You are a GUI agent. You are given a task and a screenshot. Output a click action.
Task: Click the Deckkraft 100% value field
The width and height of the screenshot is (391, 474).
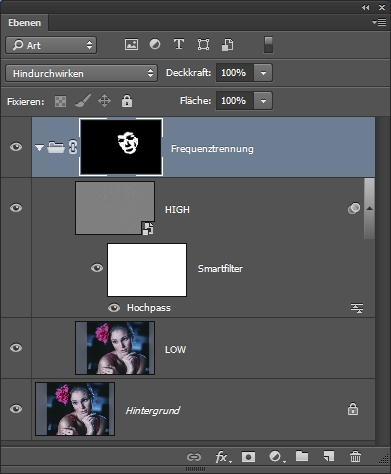point(235,73)
